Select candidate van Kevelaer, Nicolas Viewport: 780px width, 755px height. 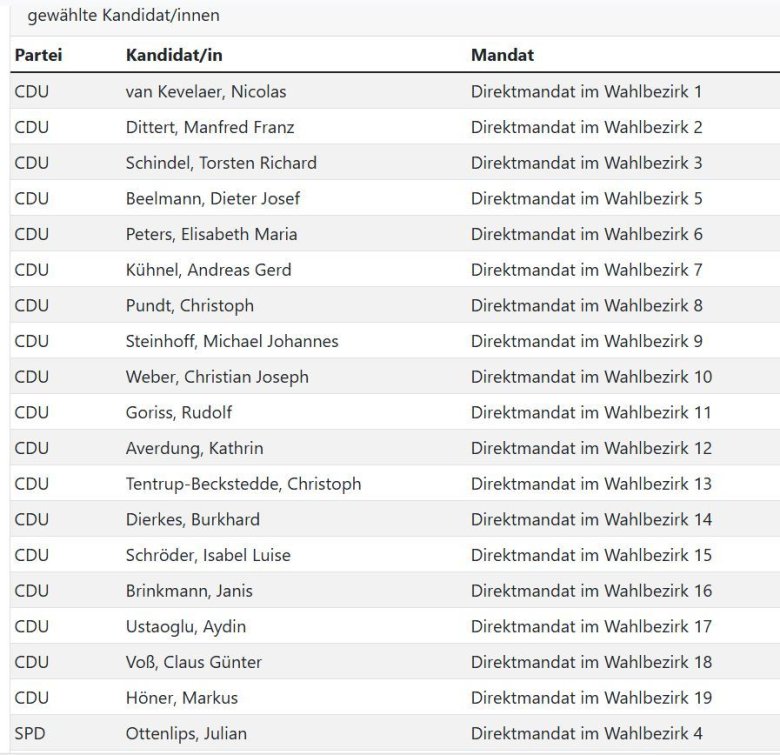coord(206,92)
